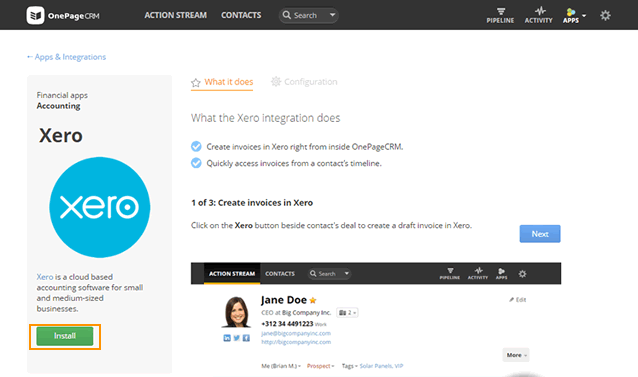Click the Accounting category label
Screen dimensions: 638x377
click(x=58, y=106)
